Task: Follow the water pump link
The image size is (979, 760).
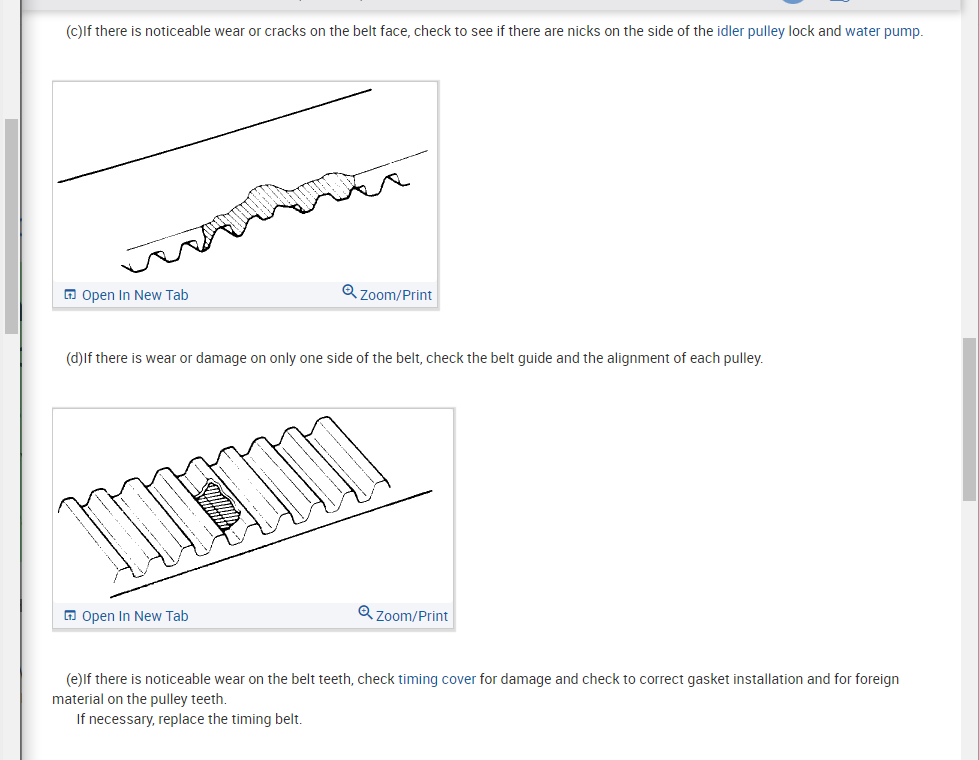Action: (882, 31)
